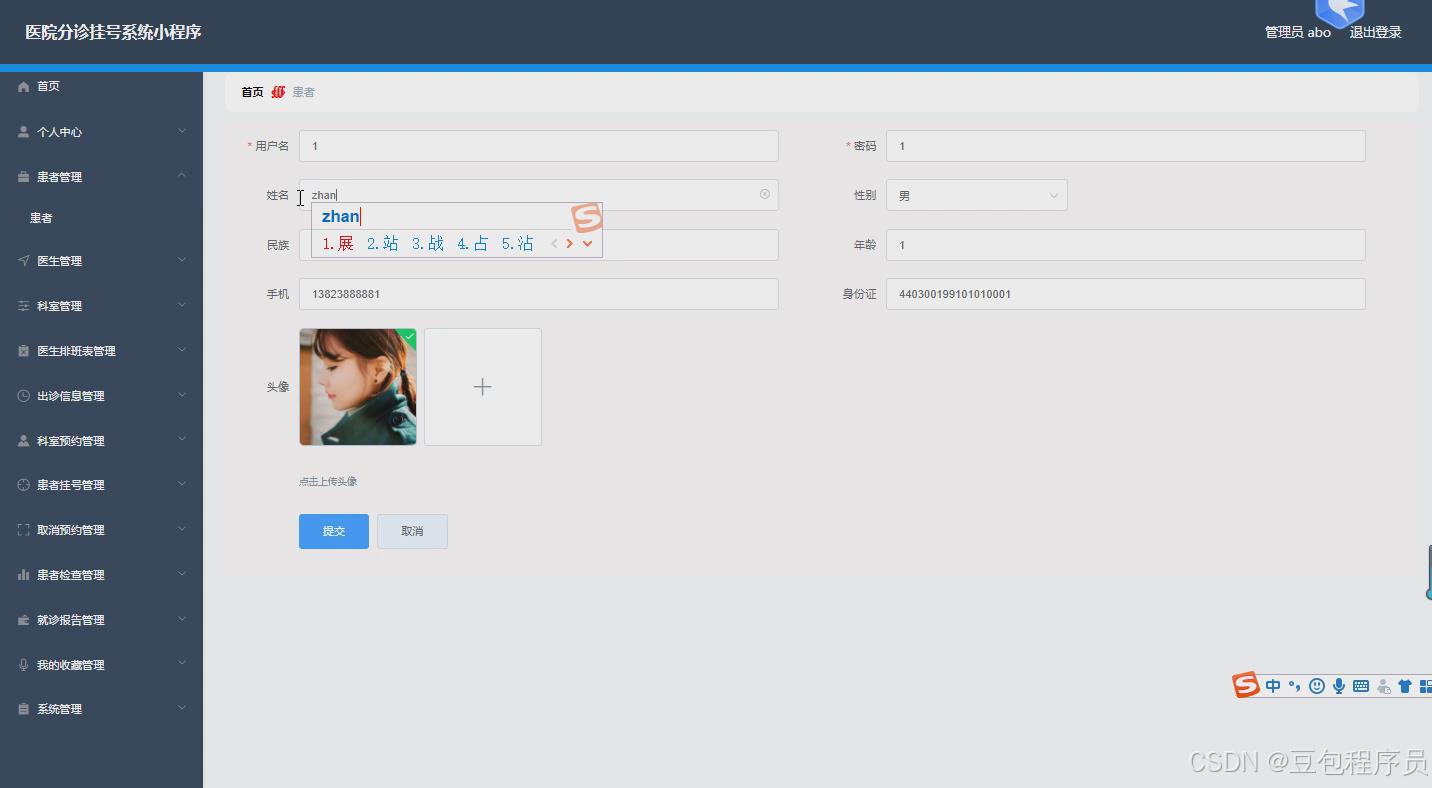Open the soft keyboard icon on IME toolbar
1432x788 pixels.
[1361, 686]
